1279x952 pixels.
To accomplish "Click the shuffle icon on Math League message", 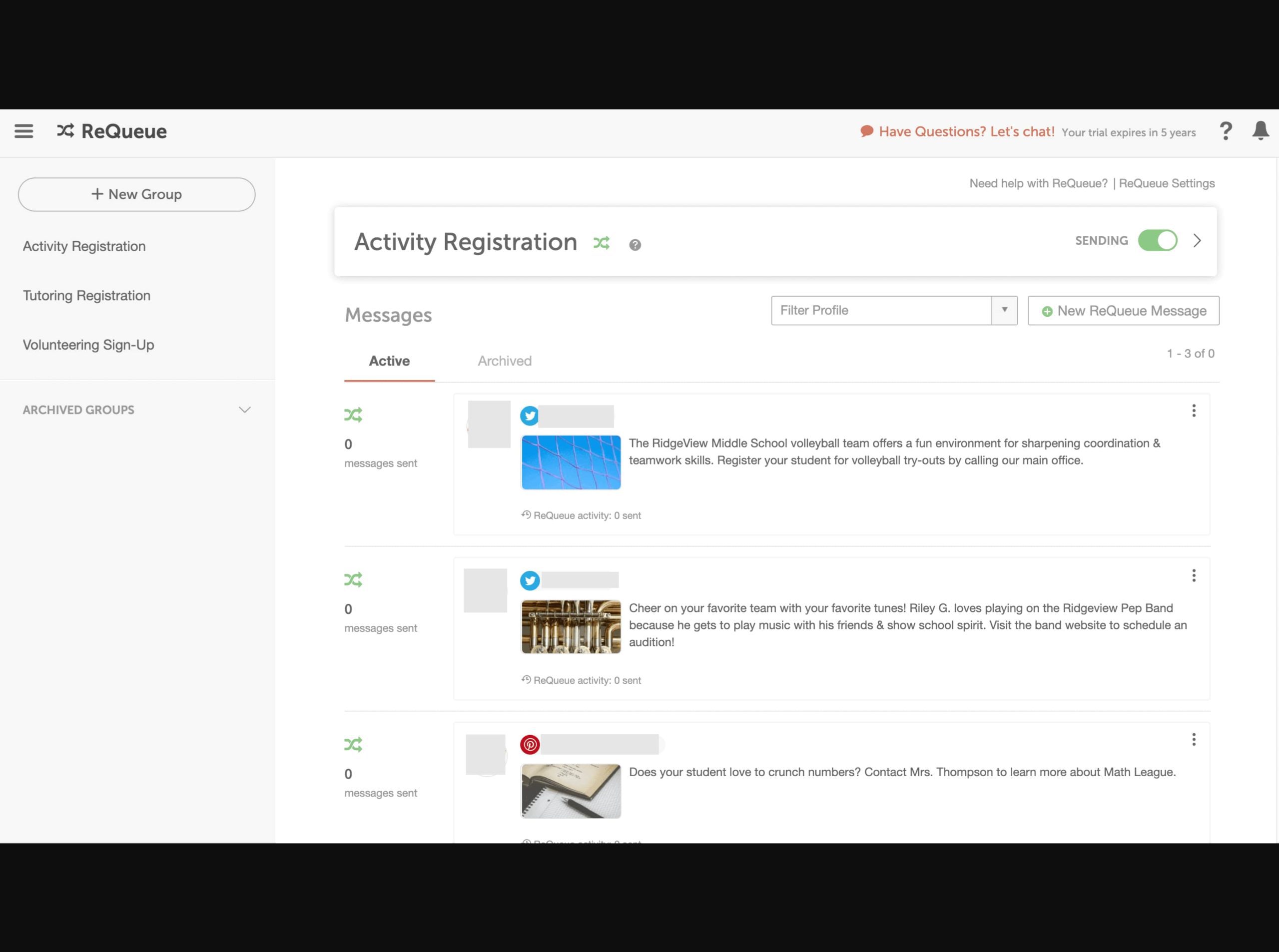I will coord(353,744).
